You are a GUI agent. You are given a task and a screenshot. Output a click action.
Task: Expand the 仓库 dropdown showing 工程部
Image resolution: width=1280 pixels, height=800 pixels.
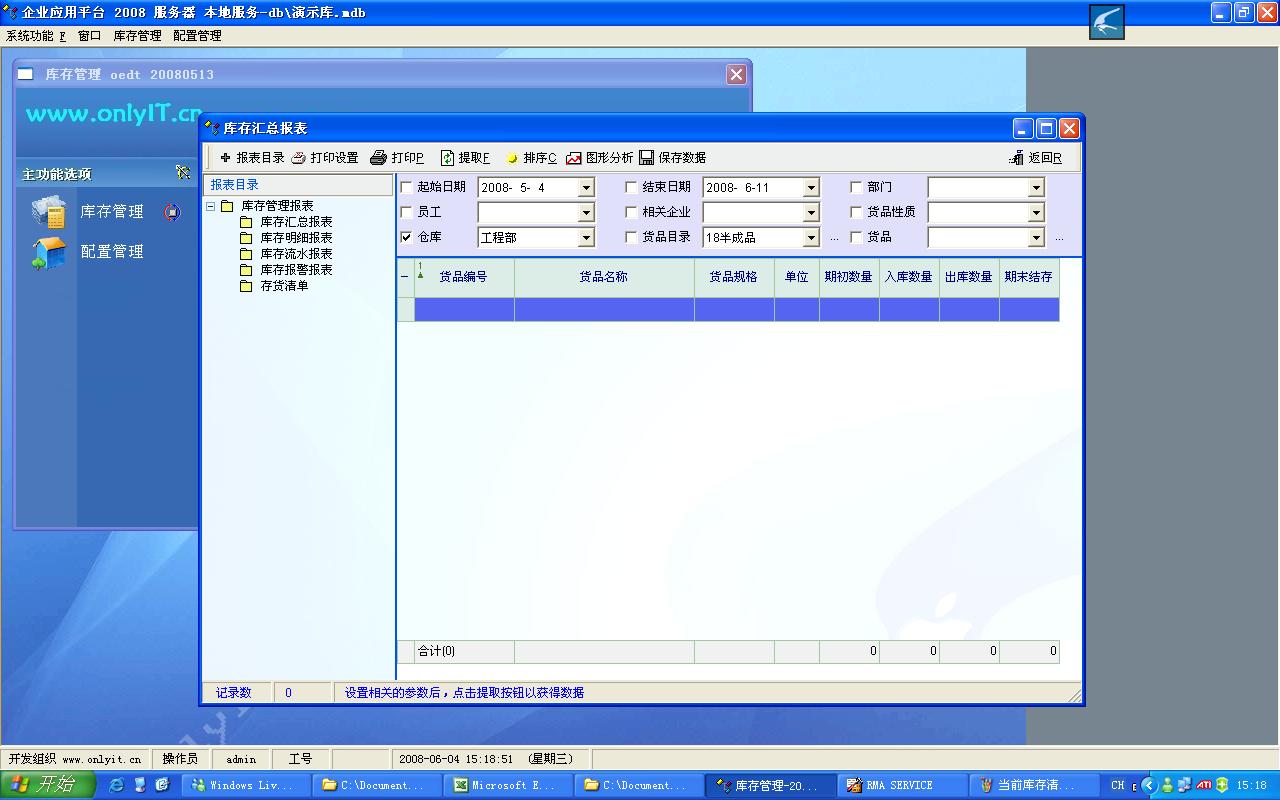coord(586,238)
